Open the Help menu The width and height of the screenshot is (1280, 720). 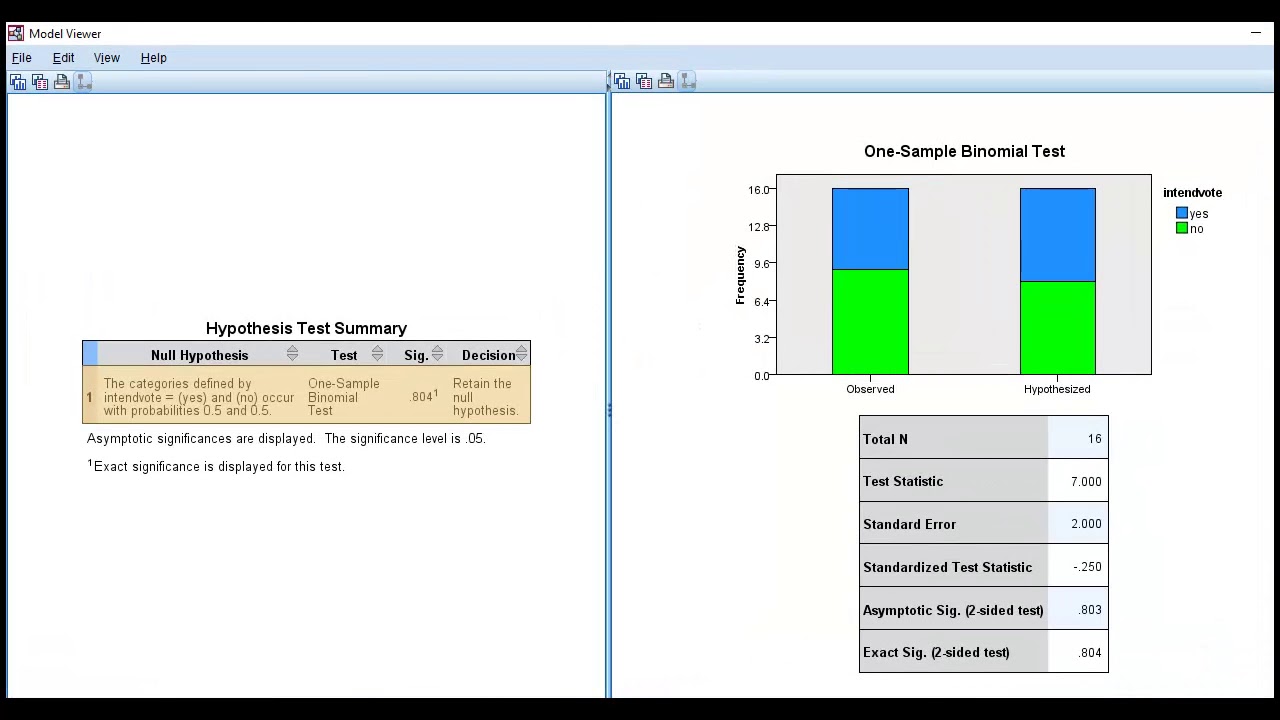(x=154, y=58)
